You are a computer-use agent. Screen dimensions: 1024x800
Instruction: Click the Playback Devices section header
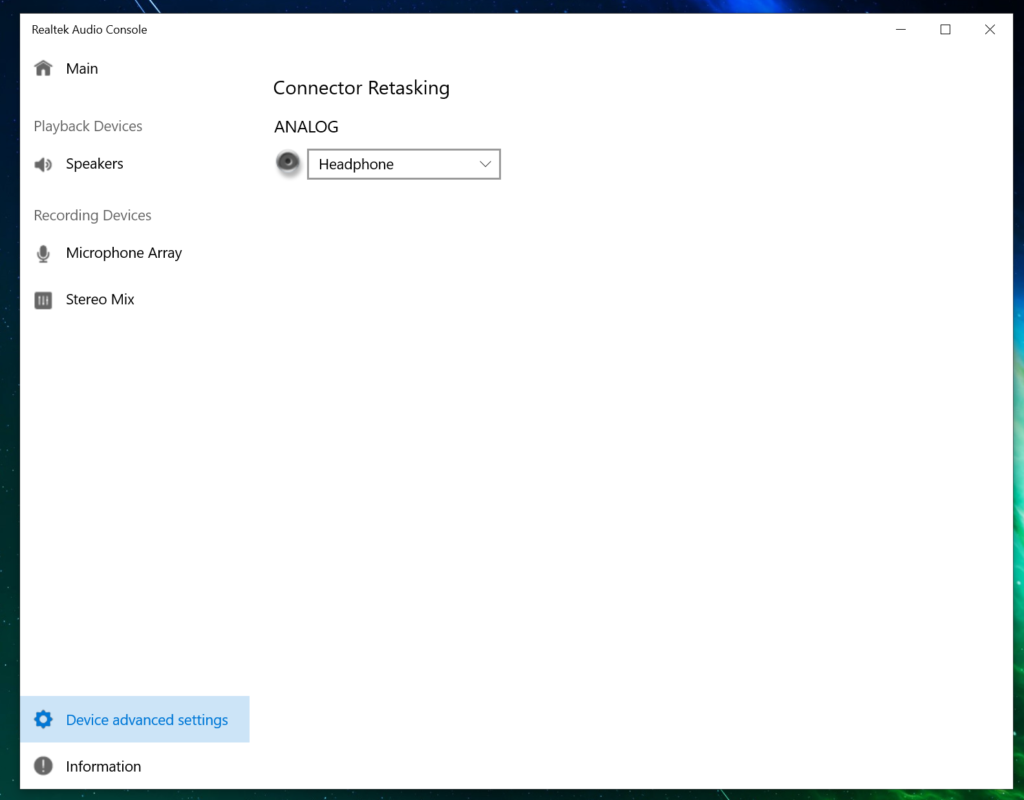[88, 126]
